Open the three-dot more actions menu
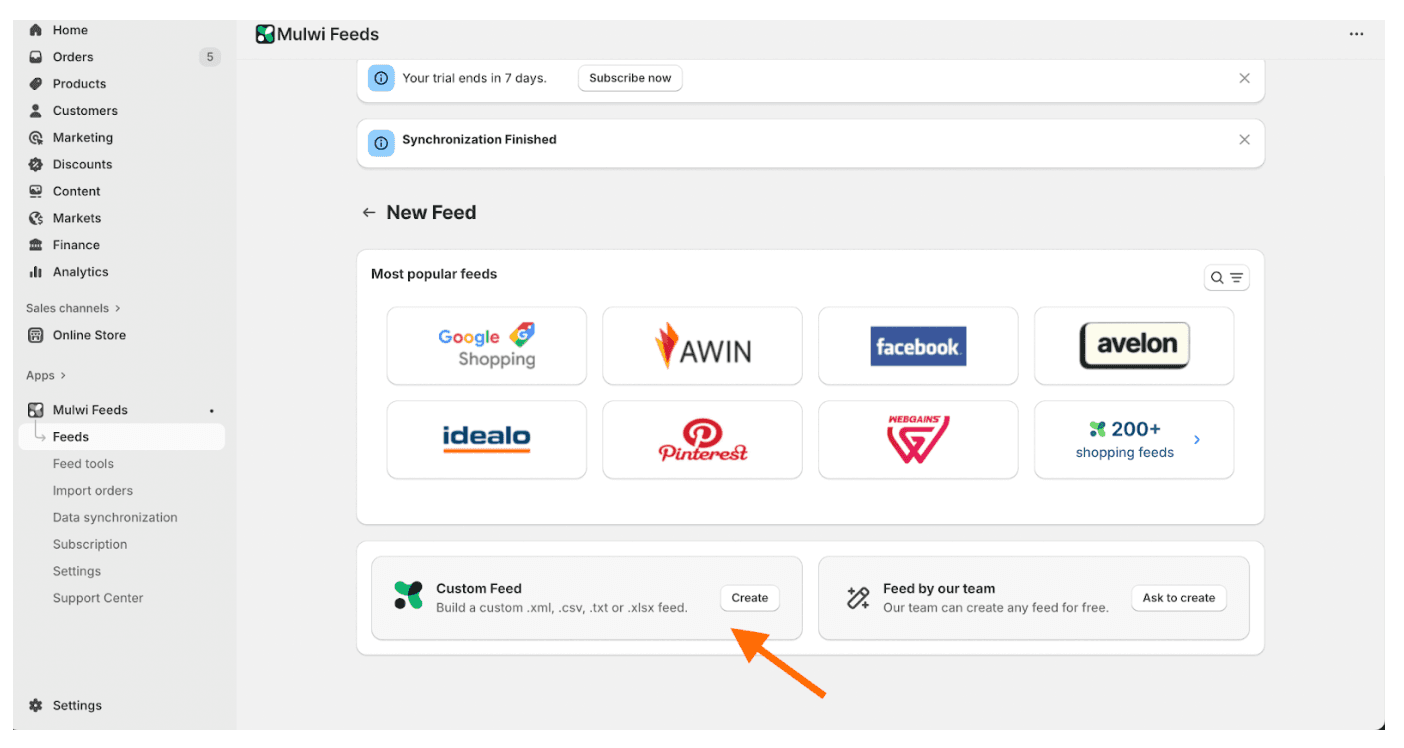Screen dimensions: 1404x748 (1356, 33)
